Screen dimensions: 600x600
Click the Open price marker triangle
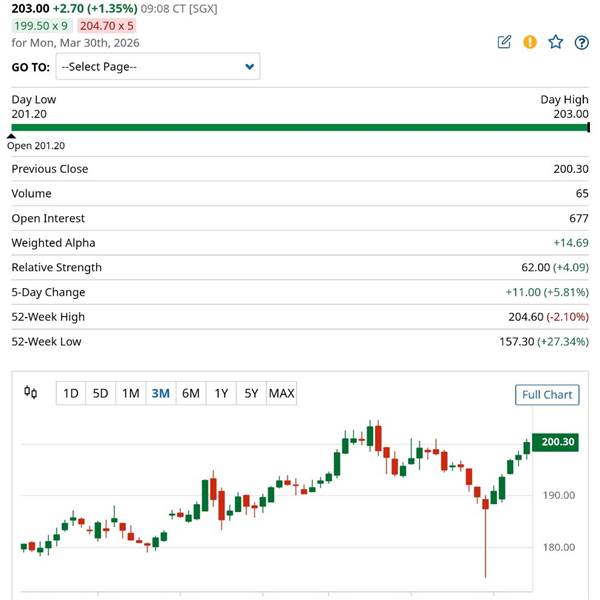(11, 135)
